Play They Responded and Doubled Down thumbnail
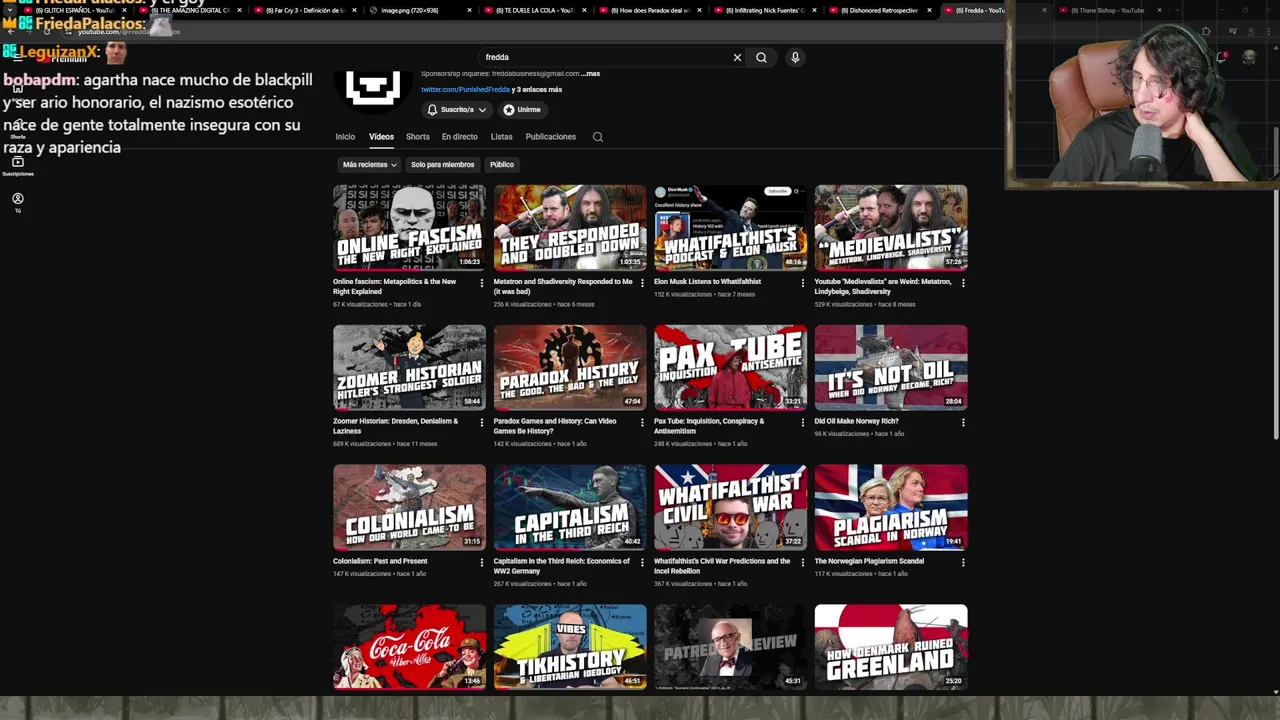Viewport: 1280px width, 720px height. (570, 227)
